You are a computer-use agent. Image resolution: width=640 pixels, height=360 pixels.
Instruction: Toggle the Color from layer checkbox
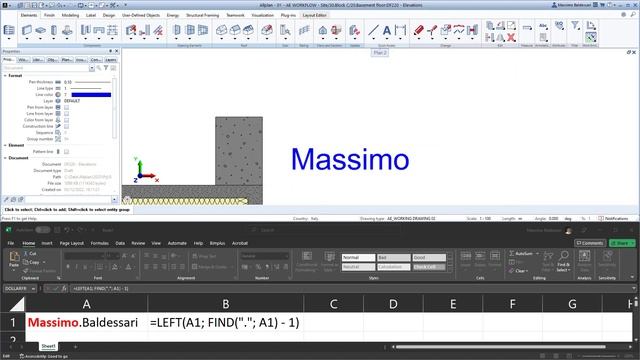pos(67,120)
